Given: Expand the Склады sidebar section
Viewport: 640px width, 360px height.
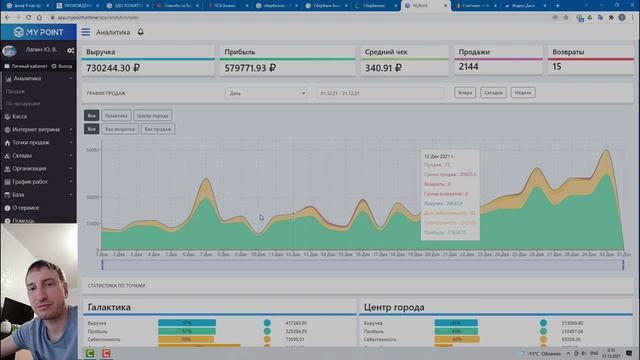Looking at the screenshot, I should coord(38,156).
